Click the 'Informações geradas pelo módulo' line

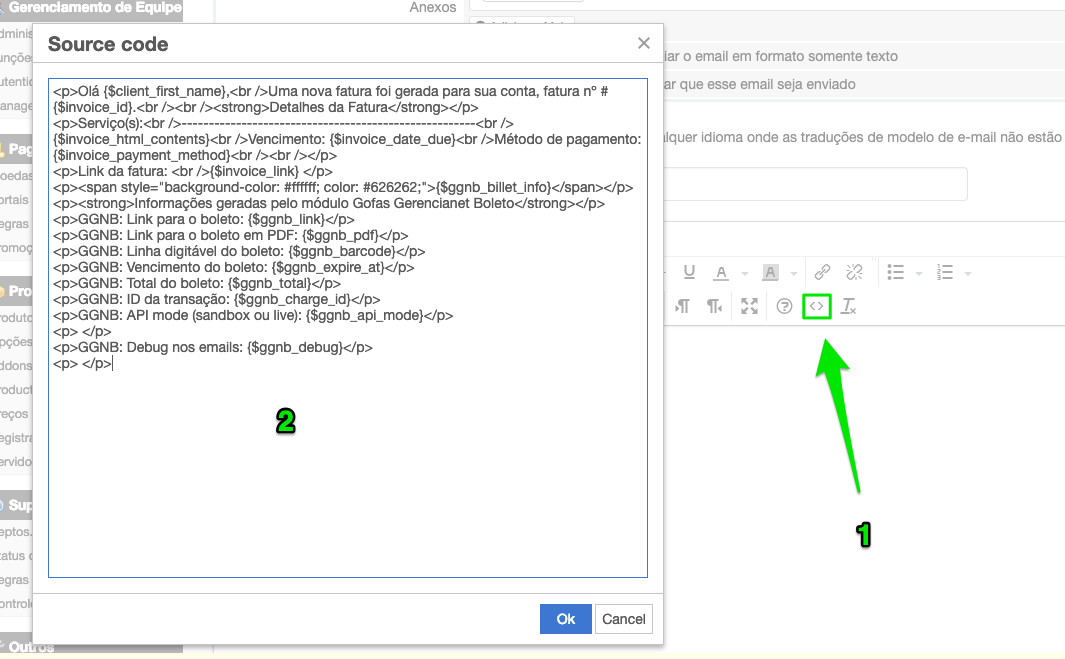click(329, 203)
